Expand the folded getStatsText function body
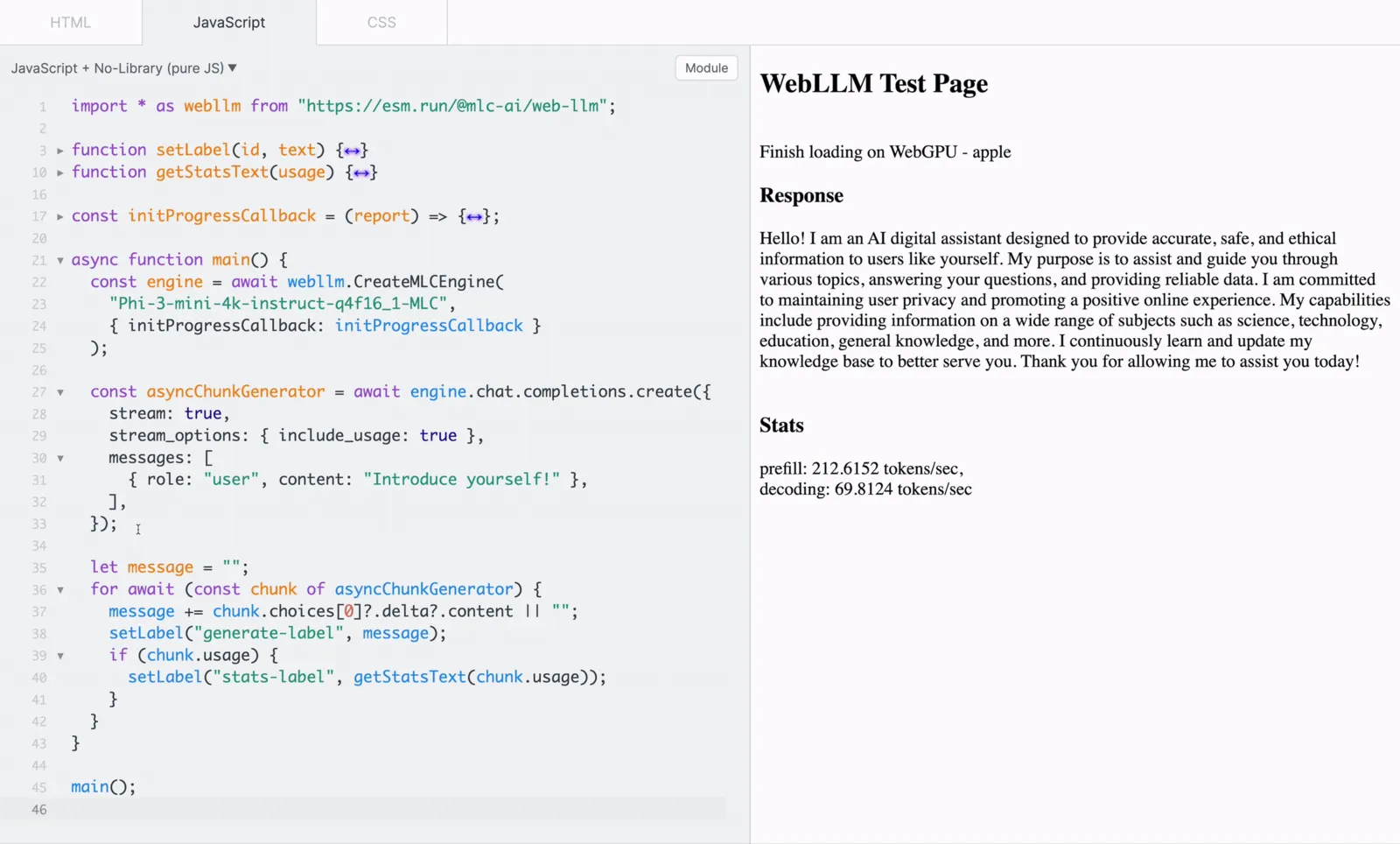This screenshot has height=844, width=1400. (x=361, y=172)
